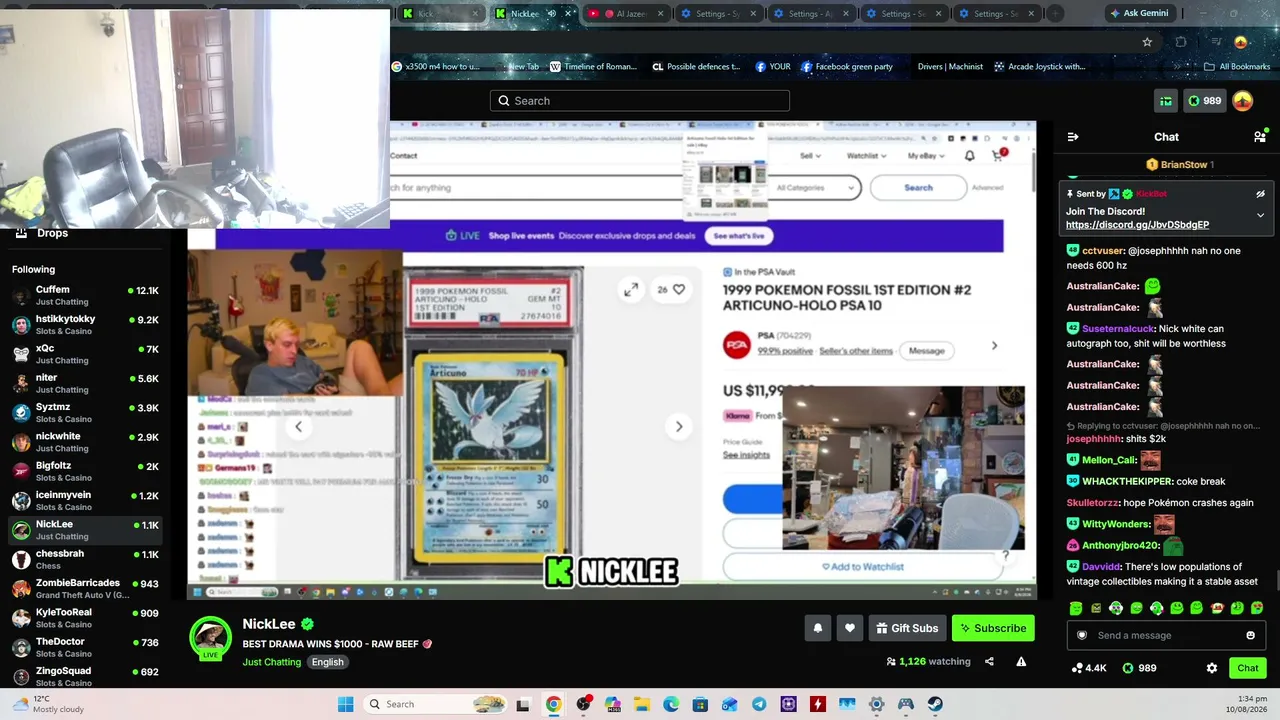Click the green icon beside the KICKs balance
The height and width of the screenshot is (720, 1280).
(x=1166, y=101)
